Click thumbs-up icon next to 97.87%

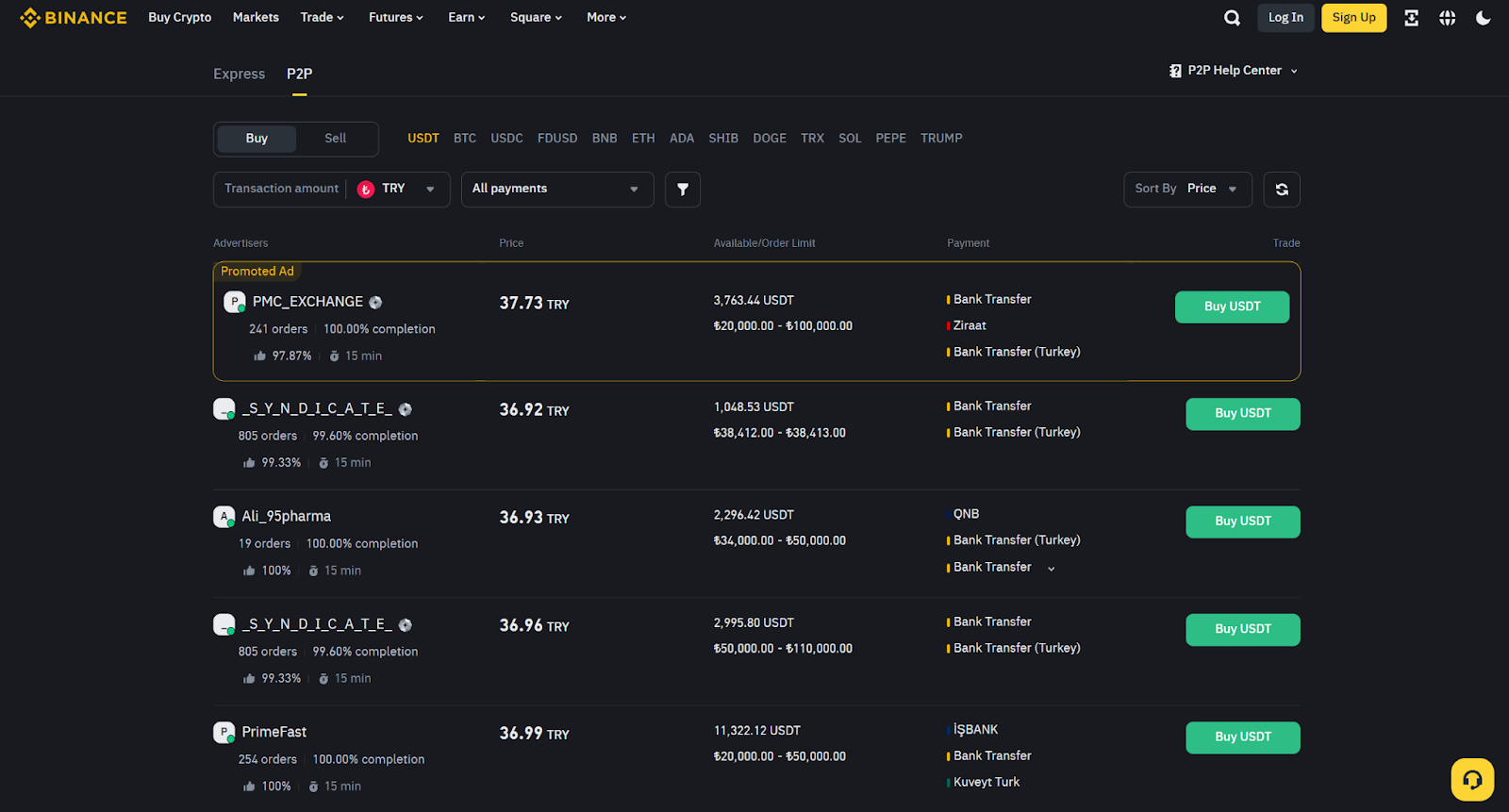point(259,356)
